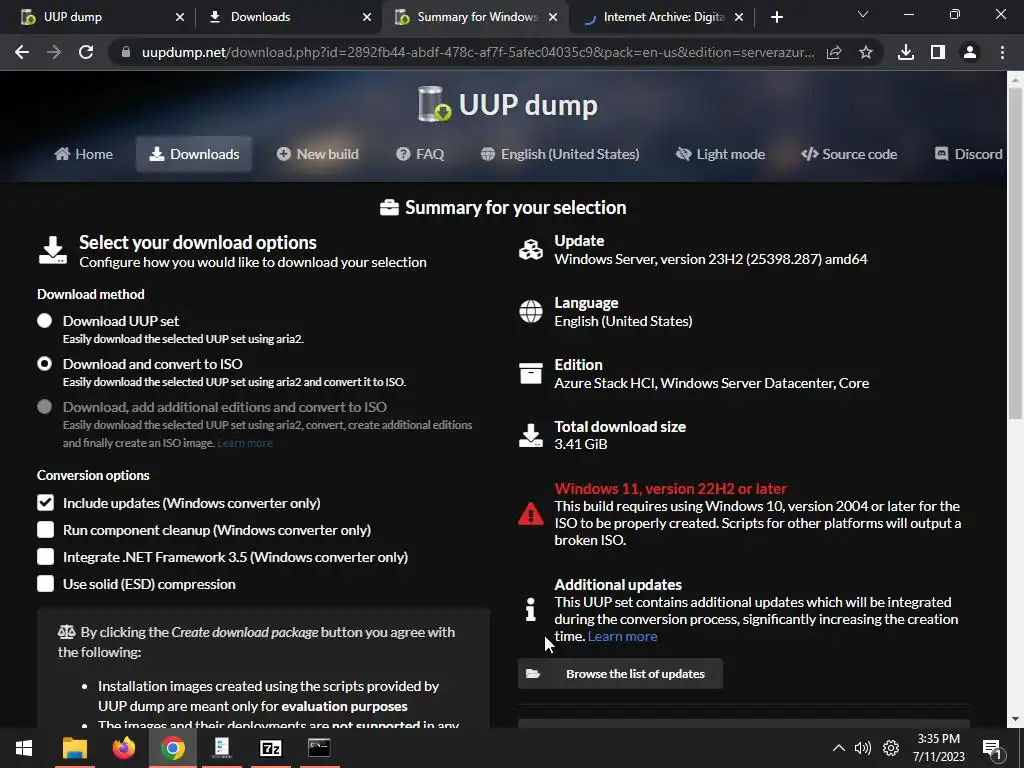This screenshot has width=1024, height=768.
Task: Close the UUP dump tab
Action: pos(180,17)
